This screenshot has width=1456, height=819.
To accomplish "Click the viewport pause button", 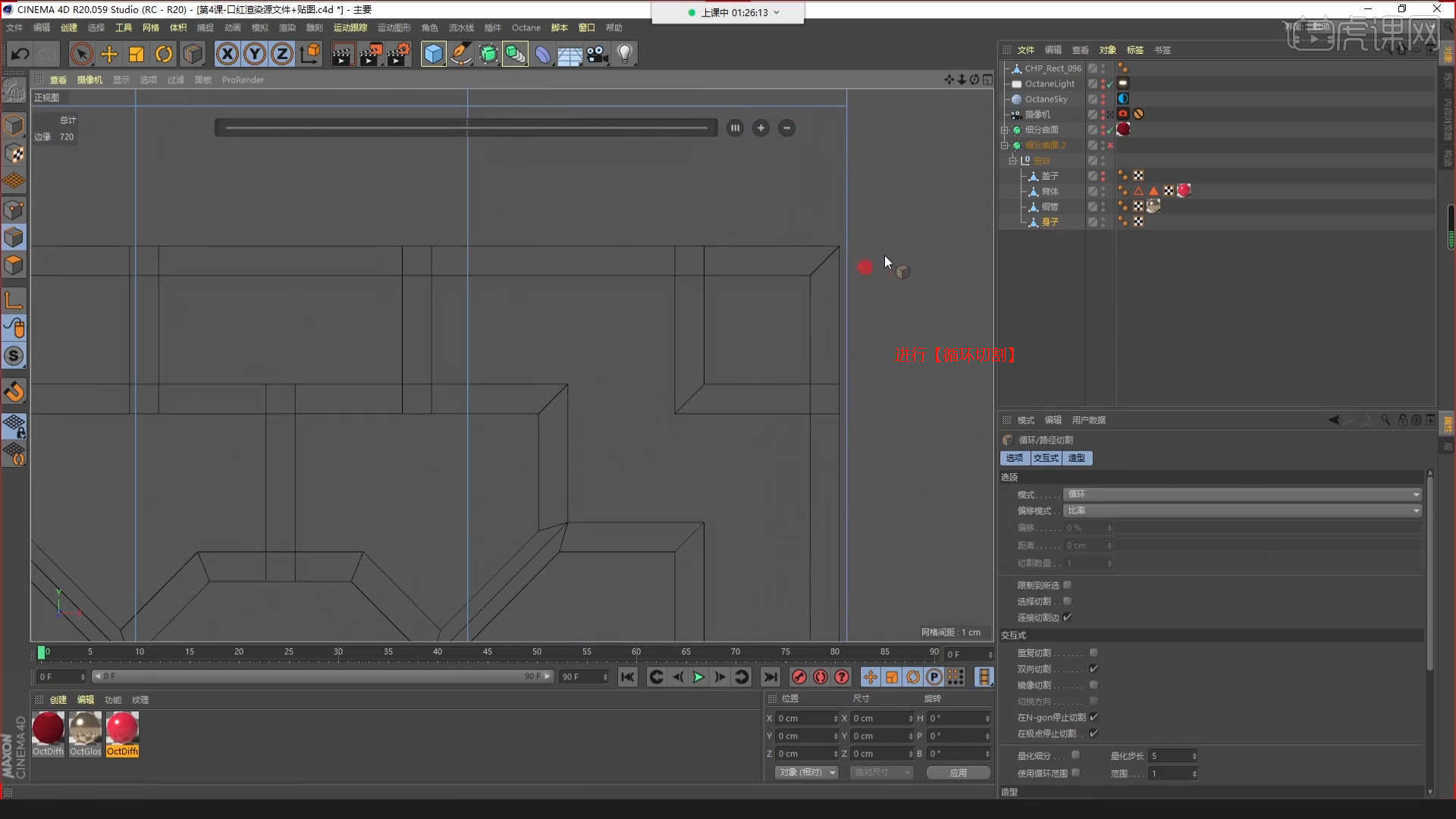I will (735, 128).
